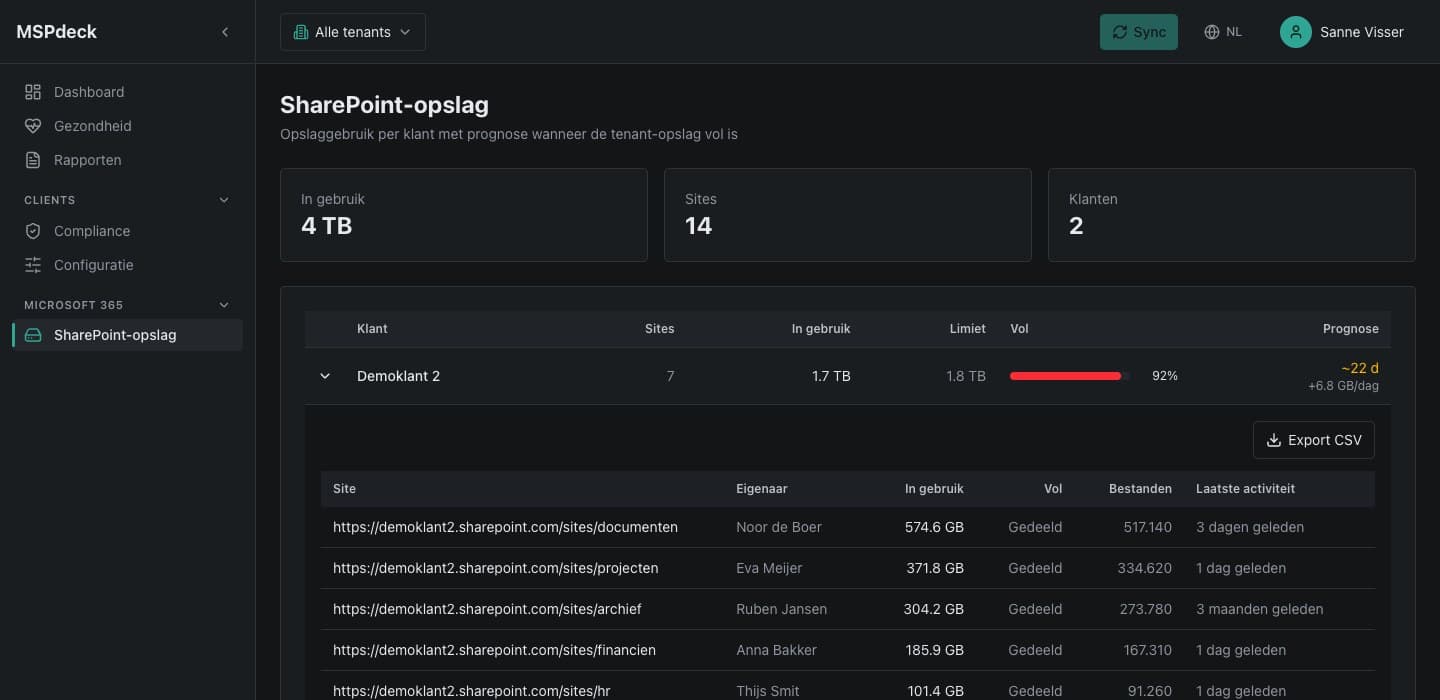This screenshot has width=1440, height=700.
Task: Click the Gezondheid heart icon
Action: click(x=33, y=126)
